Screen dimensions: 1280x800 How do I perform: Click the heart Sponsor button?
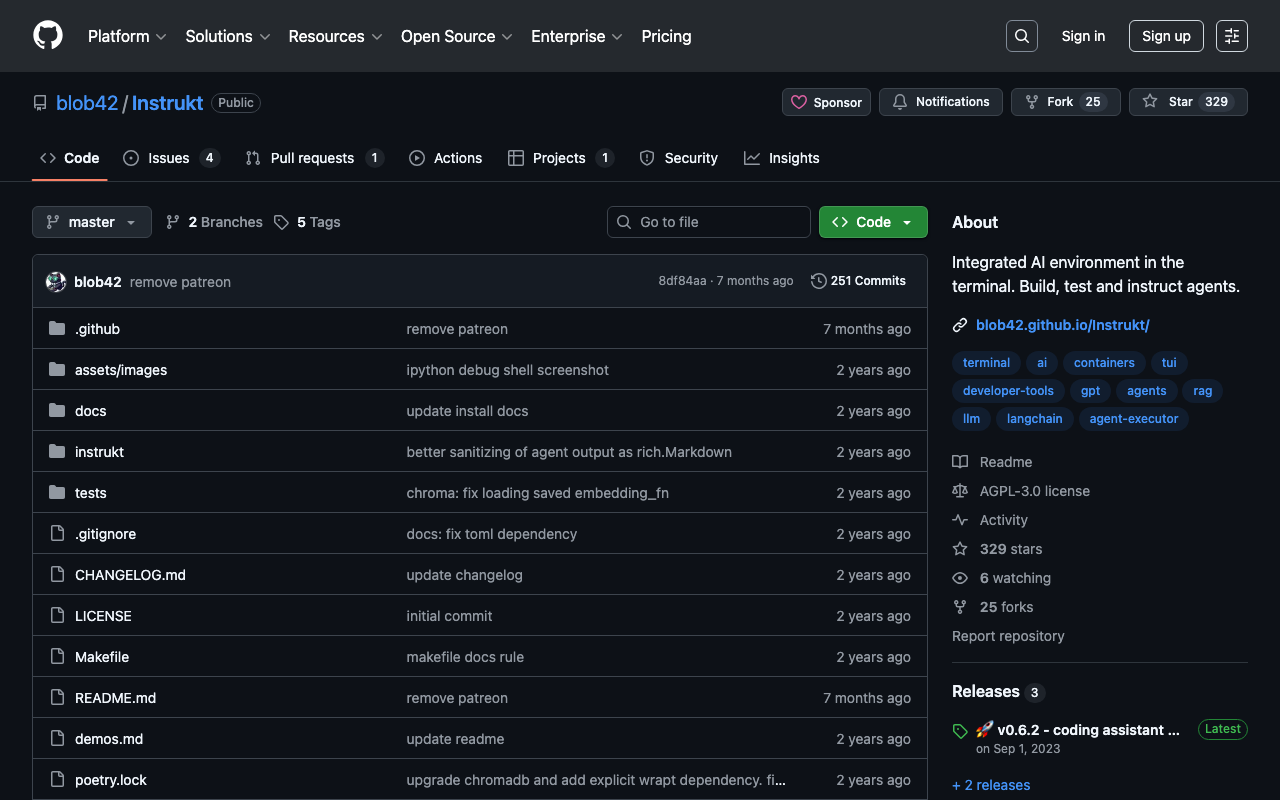coord(826,102)
